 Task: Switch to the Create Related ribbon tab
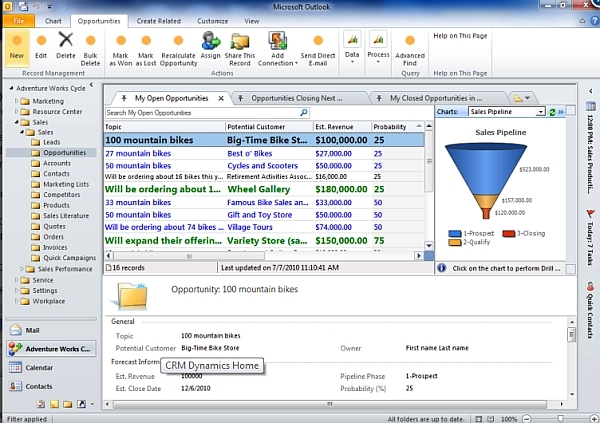[x=159, y=20]
